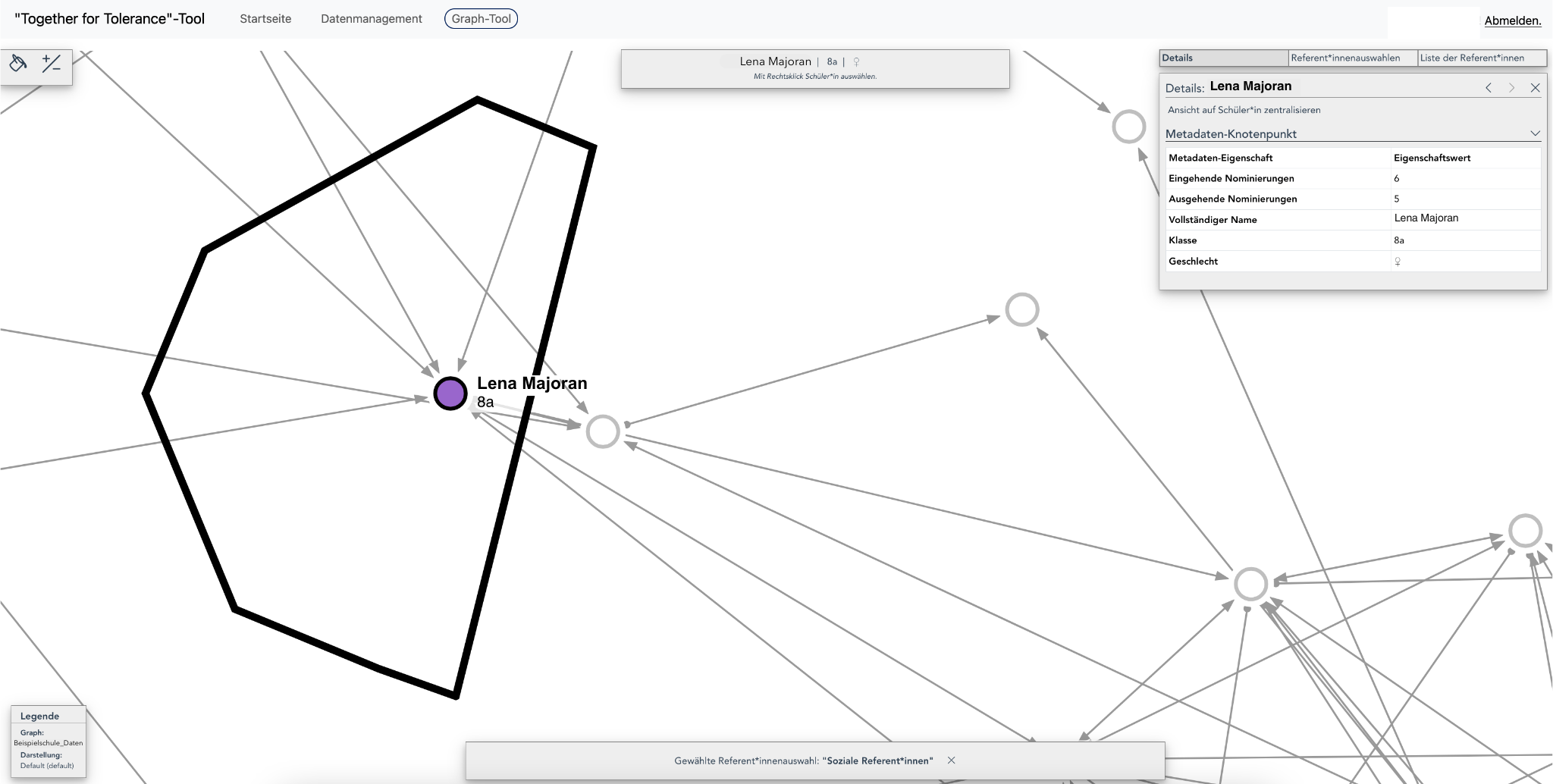Screen dimensions: 1553x784
Task: Click the Abmelden logout link
Action: point(1512,21)
